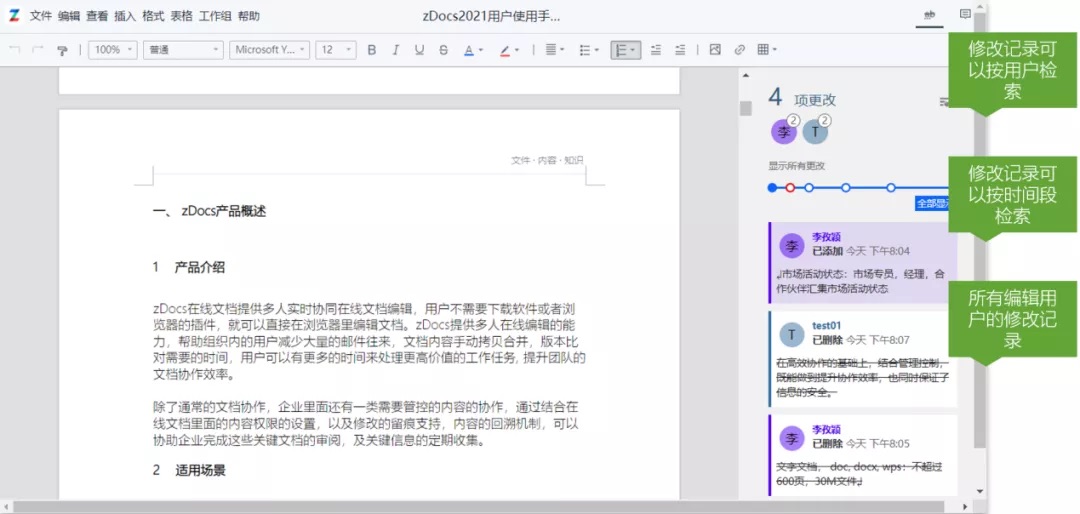Click the changes filter icon beside 项更改

tap(944, 102)
